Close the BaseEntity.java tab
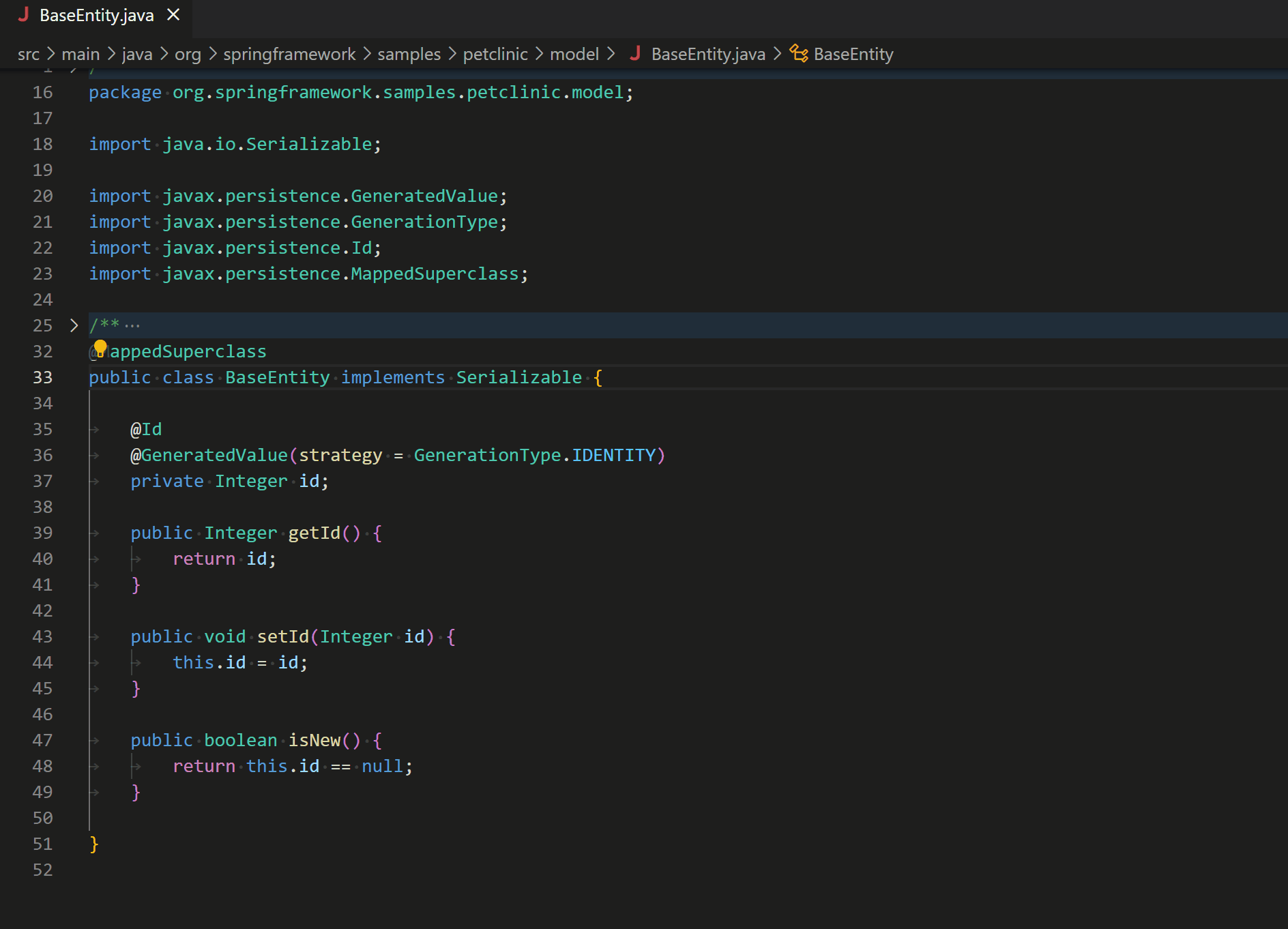The width and height of the screenshot is (1288, 929). pyautogui.click(x=173, y=14)
